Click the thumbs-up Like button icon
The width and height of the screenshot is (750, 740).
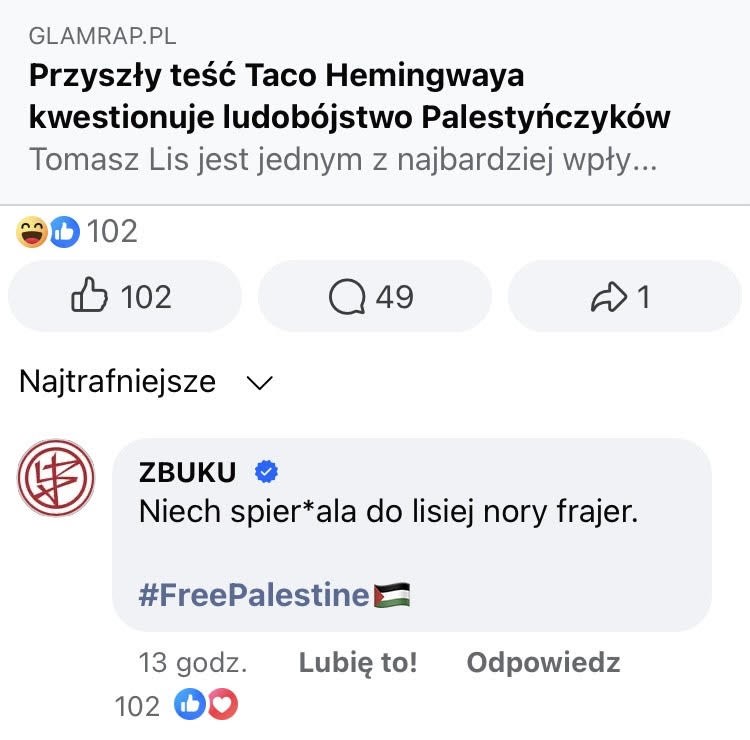tap(91, 297)
